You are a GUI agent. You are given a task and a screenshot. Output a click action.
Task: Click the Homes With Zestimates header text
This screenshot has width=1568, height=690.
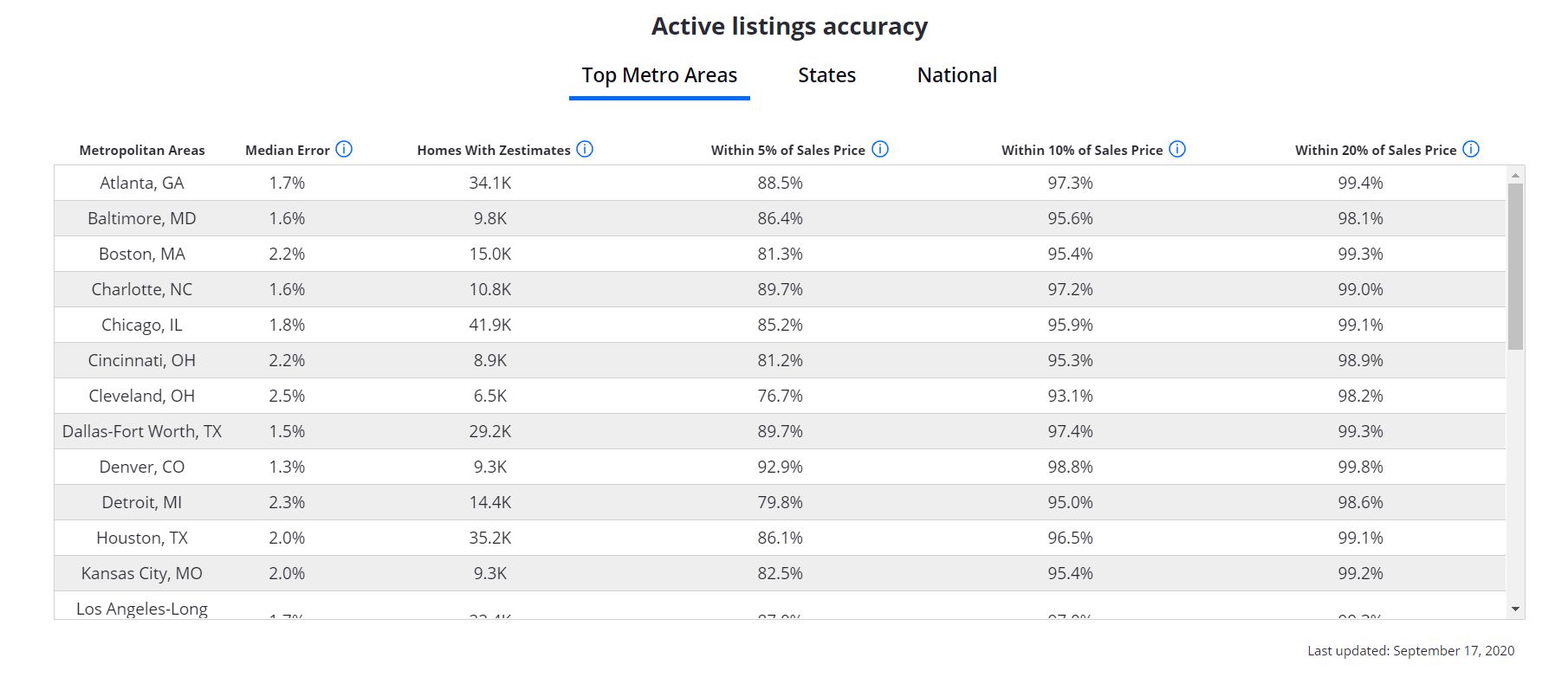pyautogui.click(x=493, y=151)
